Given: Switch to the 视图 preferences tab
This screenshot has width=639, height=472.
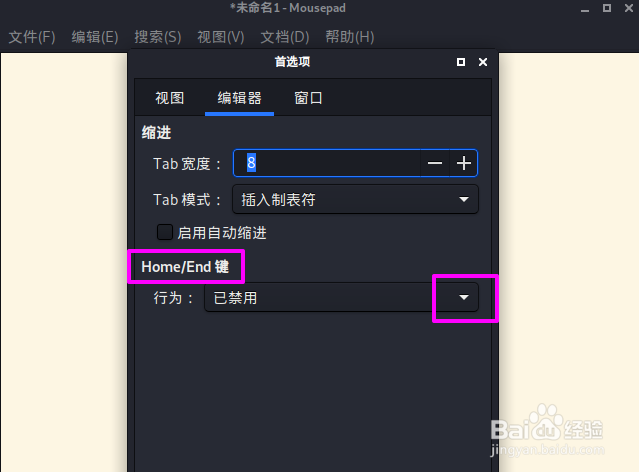Looking at the screenshot, I should pyautogui.click(x=170, y=98).
